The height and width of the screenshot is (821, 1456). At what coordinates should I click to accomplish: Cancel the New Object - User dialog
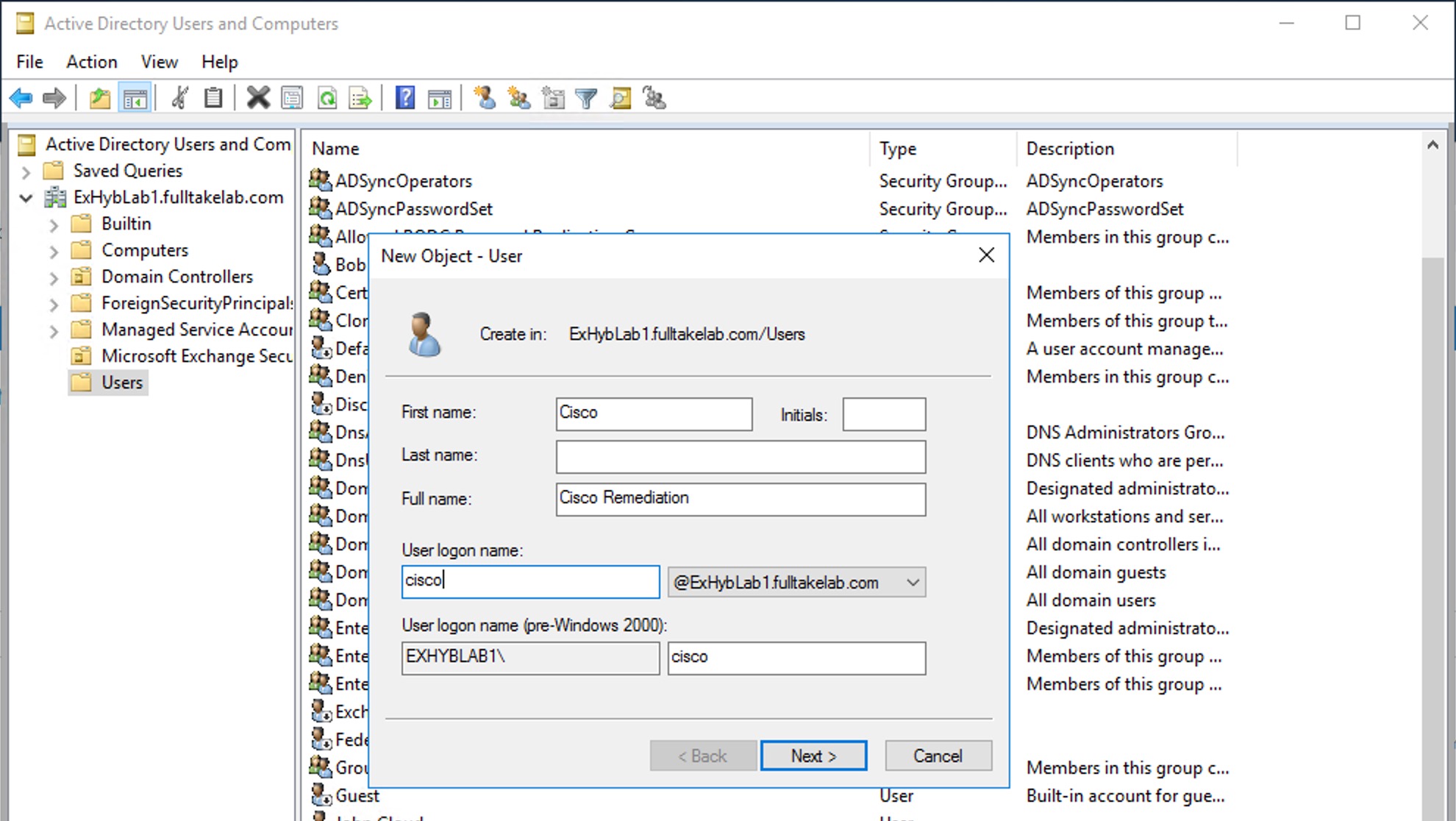938,755
